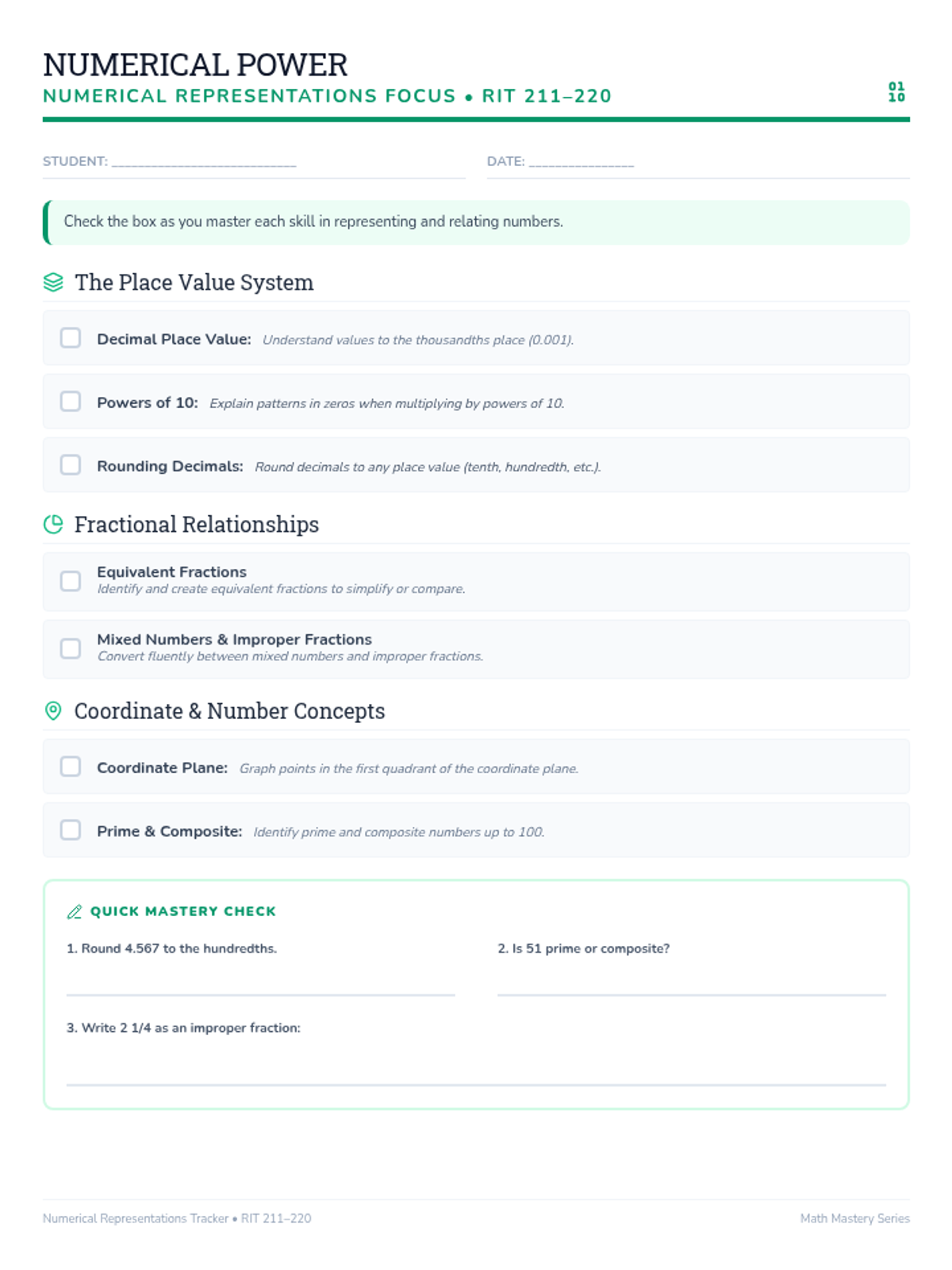Click the layers icon beside Place Value System
Viewport: 952px width, 1270px height.
[53, 283]
